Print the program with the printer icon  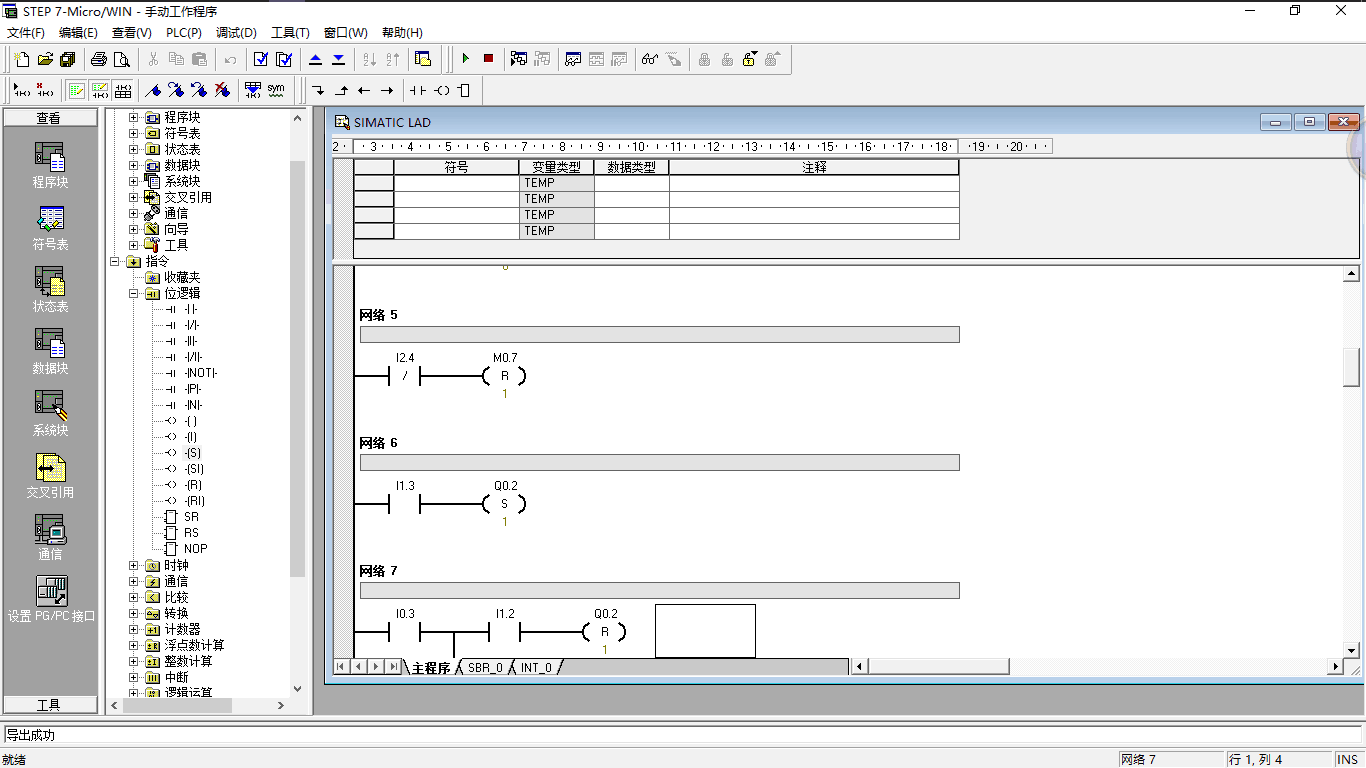(99, 59)
